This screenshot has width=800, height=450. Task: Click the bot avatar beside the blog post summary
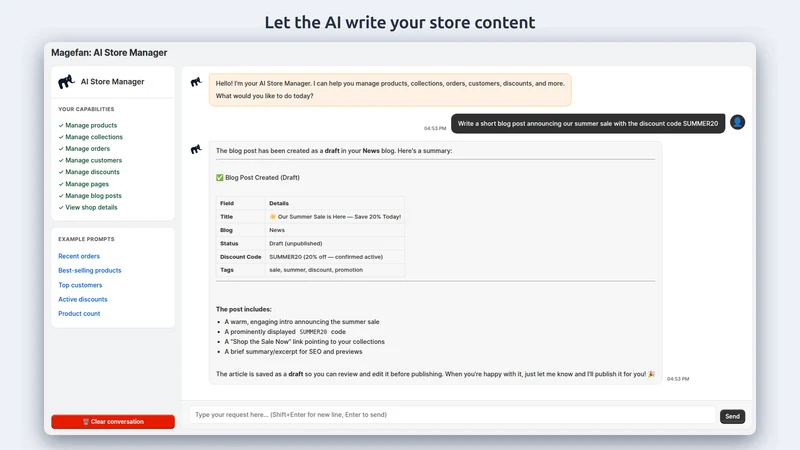(x=196, y=149)
